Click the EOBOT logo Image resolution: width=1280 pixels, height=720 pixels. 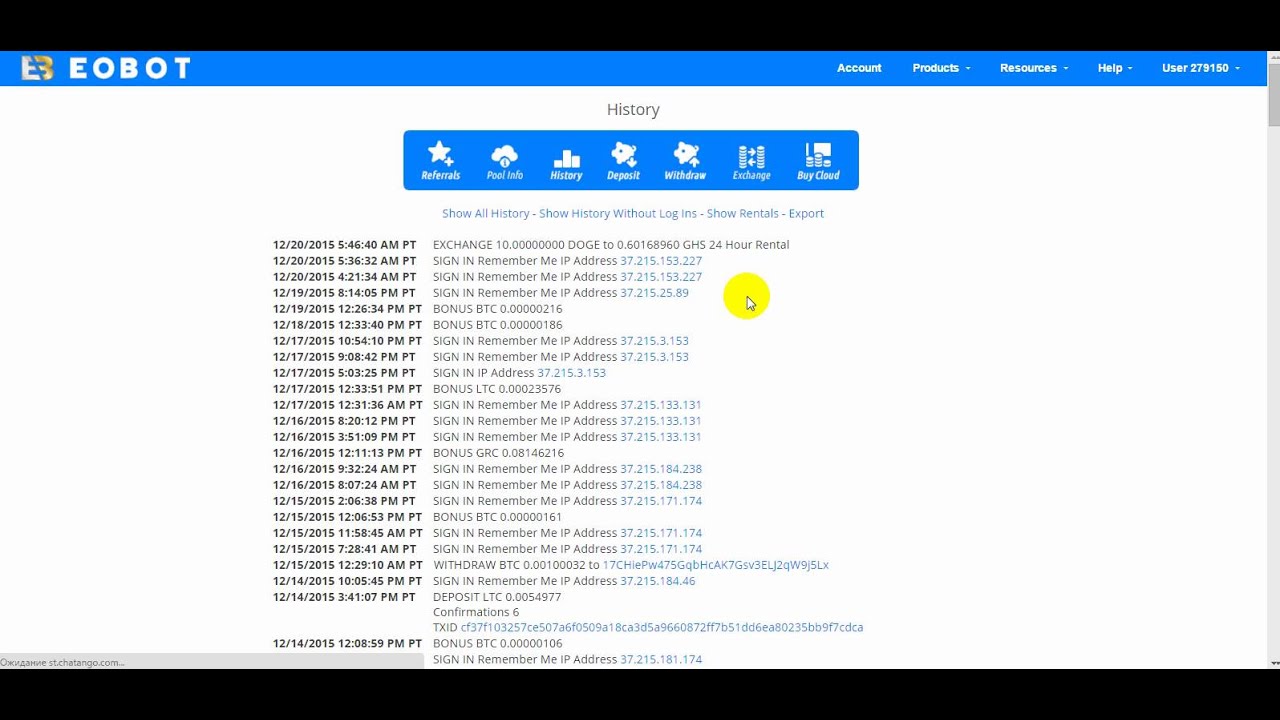coord(106,68)
